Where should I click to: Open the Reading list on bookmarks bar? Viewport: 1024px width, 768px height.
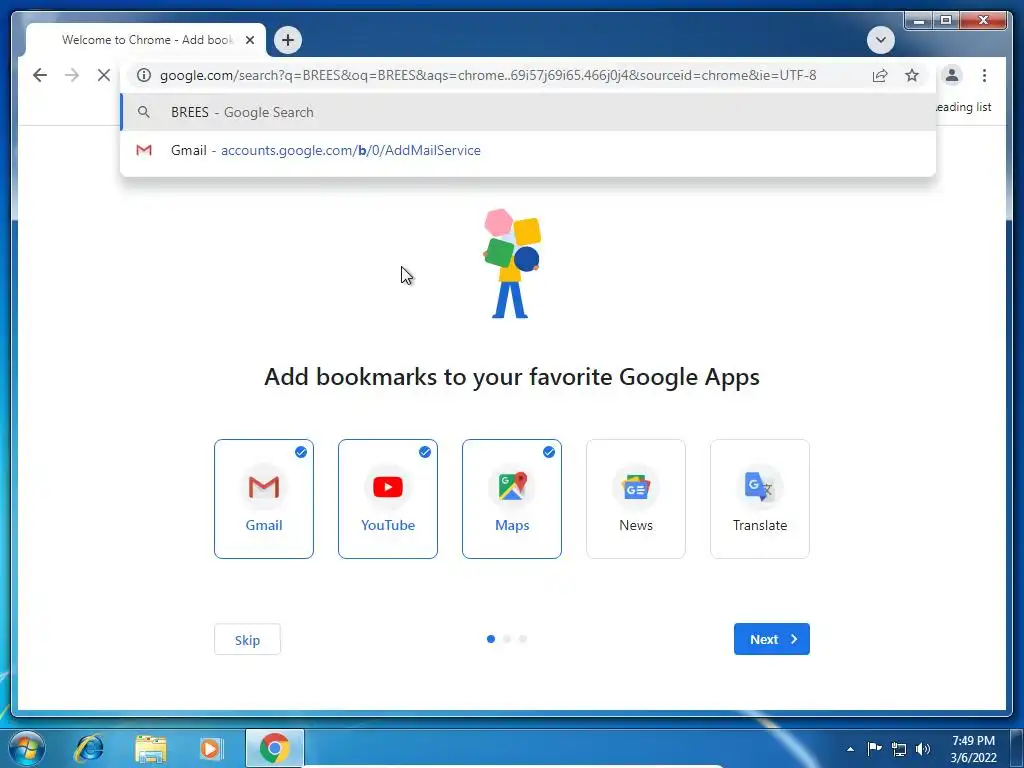pos(963,107)
